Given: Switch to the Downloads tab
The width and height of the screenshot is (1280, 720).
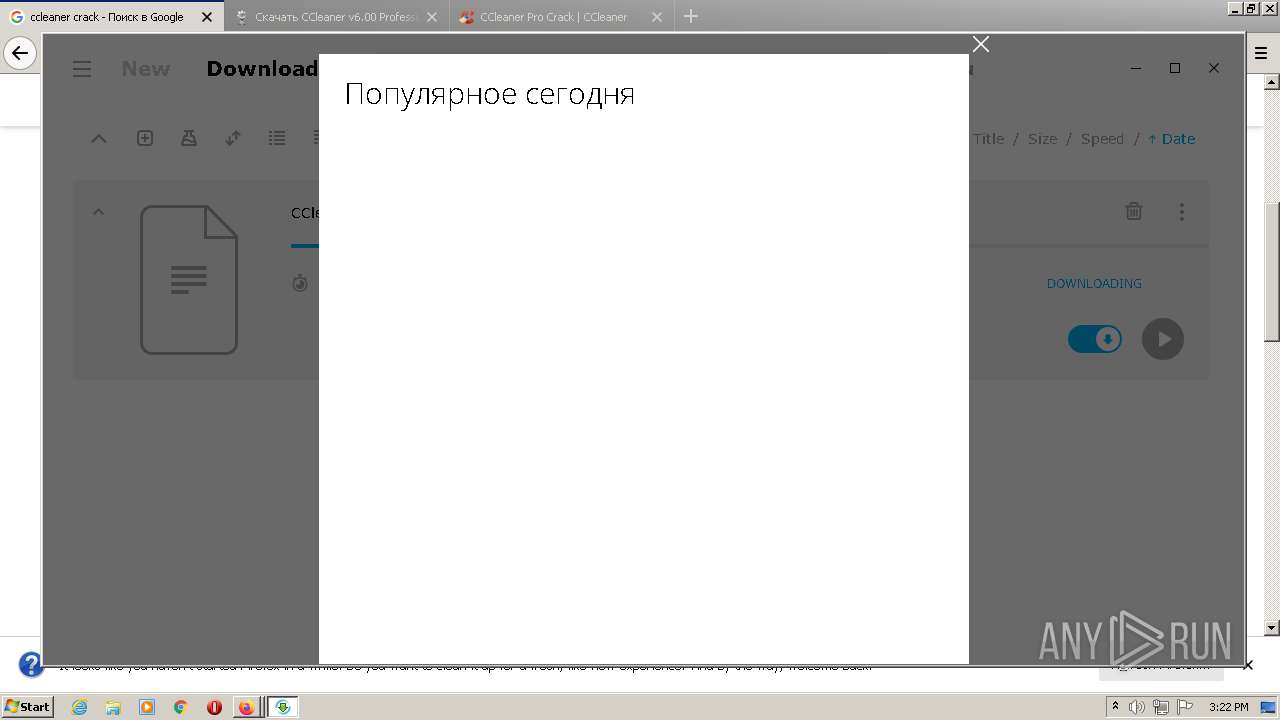Looking at the screenshot, I should (x=262, y=69).
